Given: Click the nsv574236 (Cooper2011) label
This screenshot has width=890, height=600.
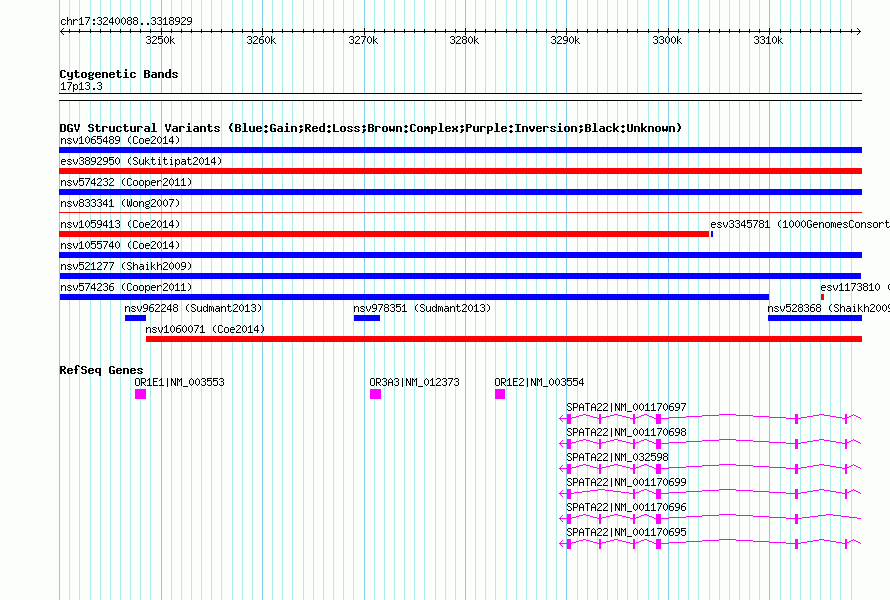Looking at the screenshot, I should click(126, 287).
